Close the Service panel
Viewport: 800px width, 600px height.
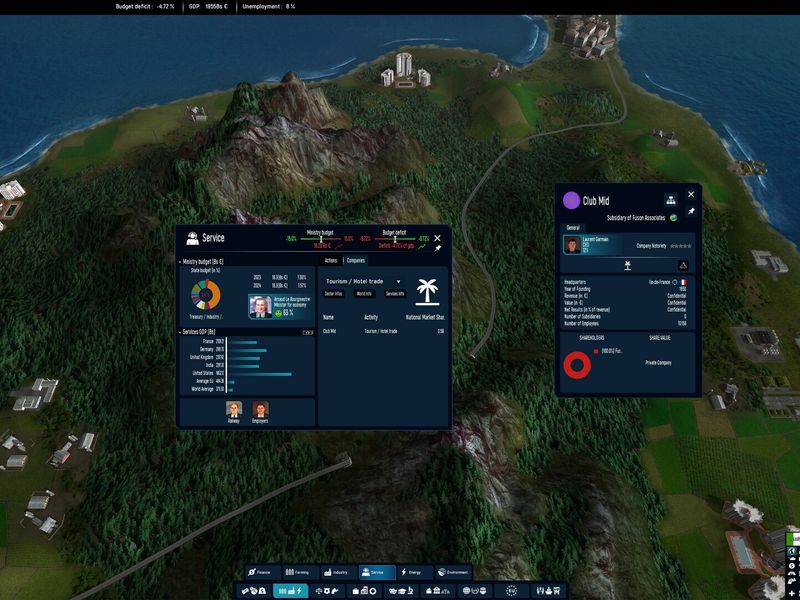[x=437, y=238]
